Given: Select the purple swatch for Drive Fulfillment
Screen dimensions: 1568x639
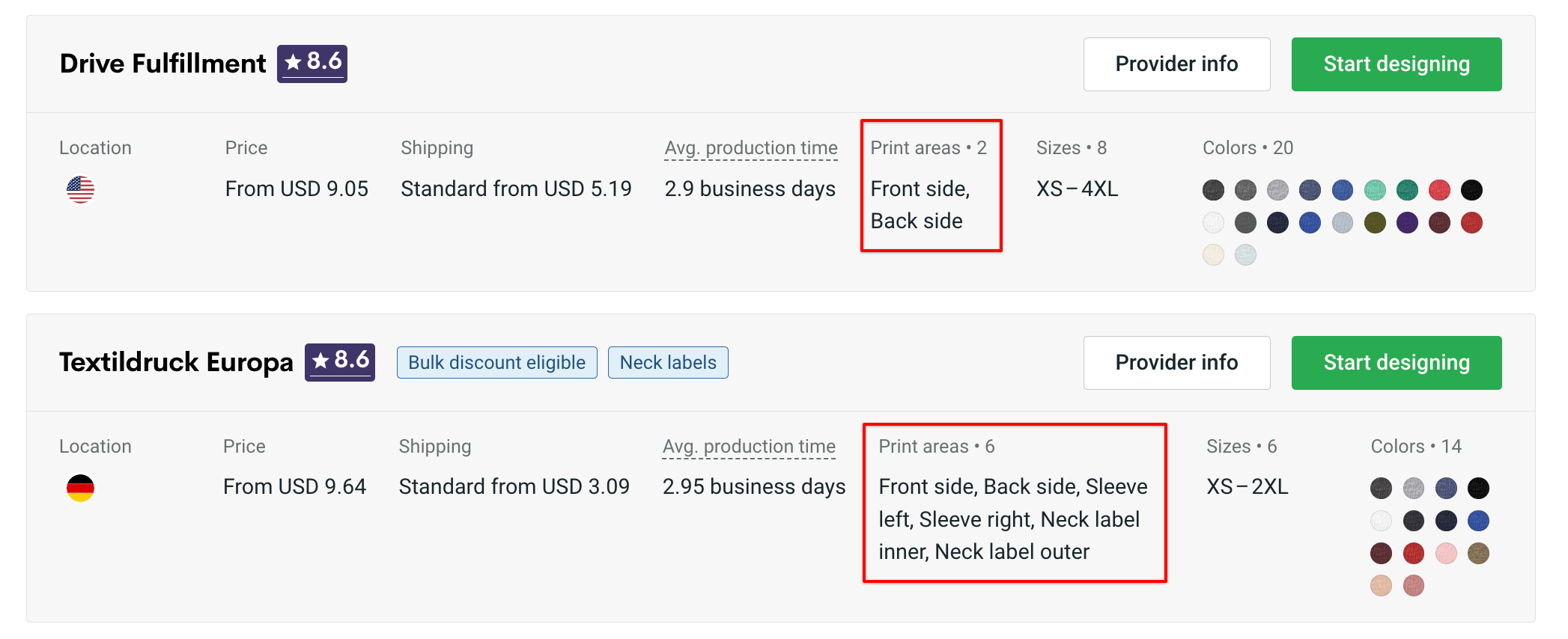Looking at the screenshot, I should click(1407, 223).
